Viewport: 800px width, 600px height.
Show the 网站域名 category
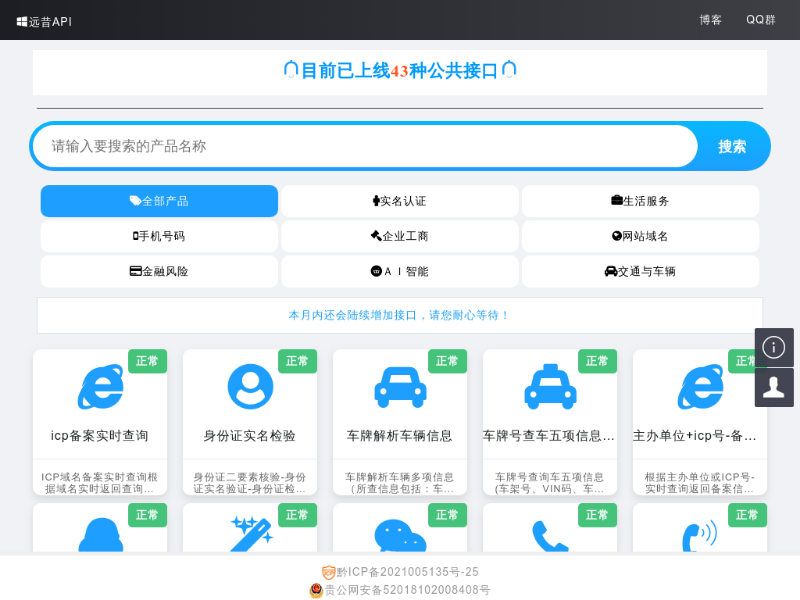tap(640, 236)
